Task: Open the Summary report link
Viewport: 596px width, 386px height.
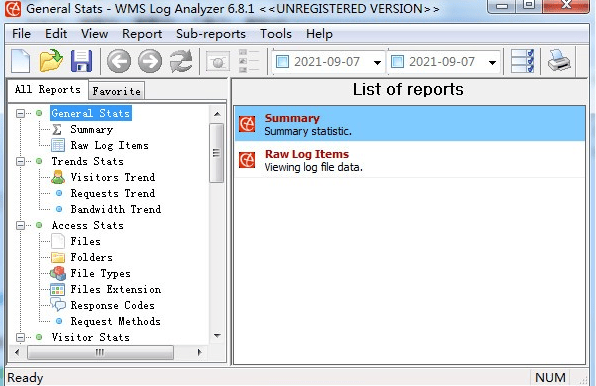Action: click(292, 119)
